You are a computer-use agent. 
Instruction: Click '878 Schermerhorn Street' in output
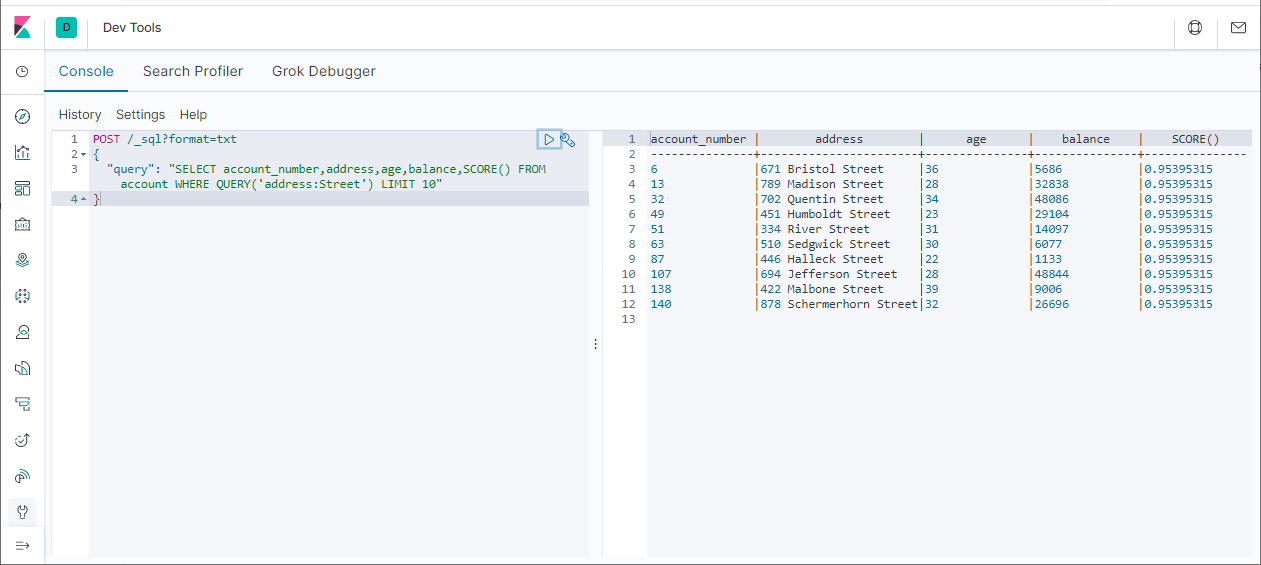coord(839,305)
